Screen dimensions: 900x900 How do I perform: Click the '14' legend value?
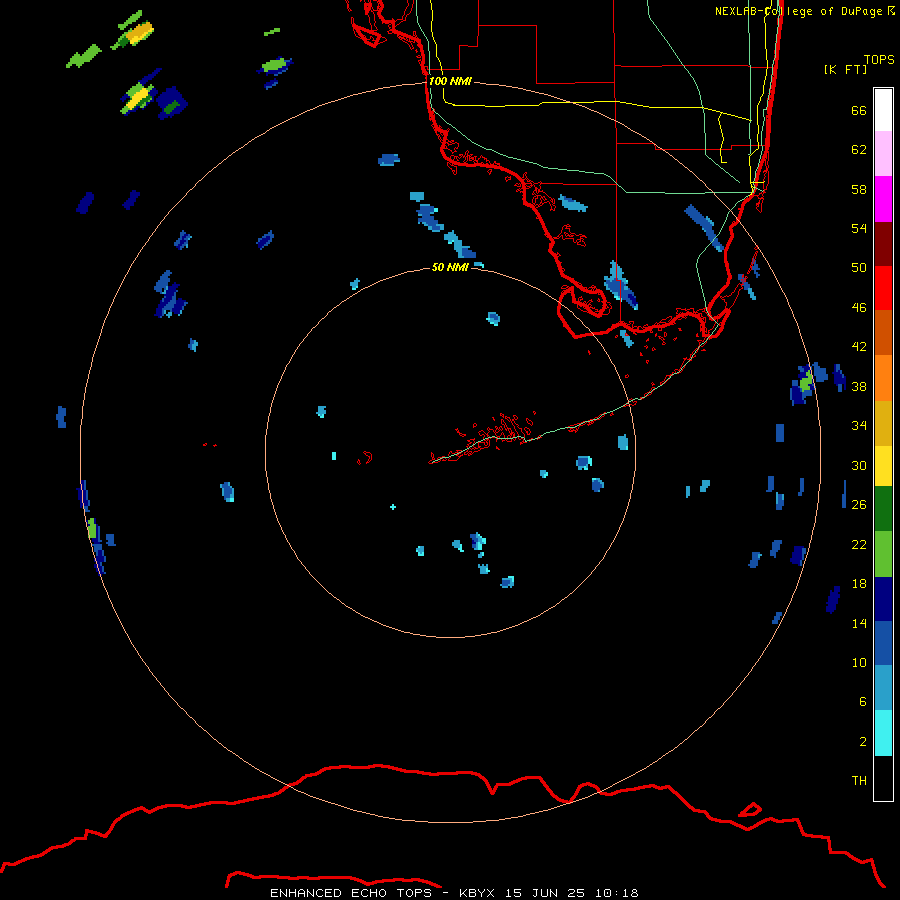click(859, 623)
